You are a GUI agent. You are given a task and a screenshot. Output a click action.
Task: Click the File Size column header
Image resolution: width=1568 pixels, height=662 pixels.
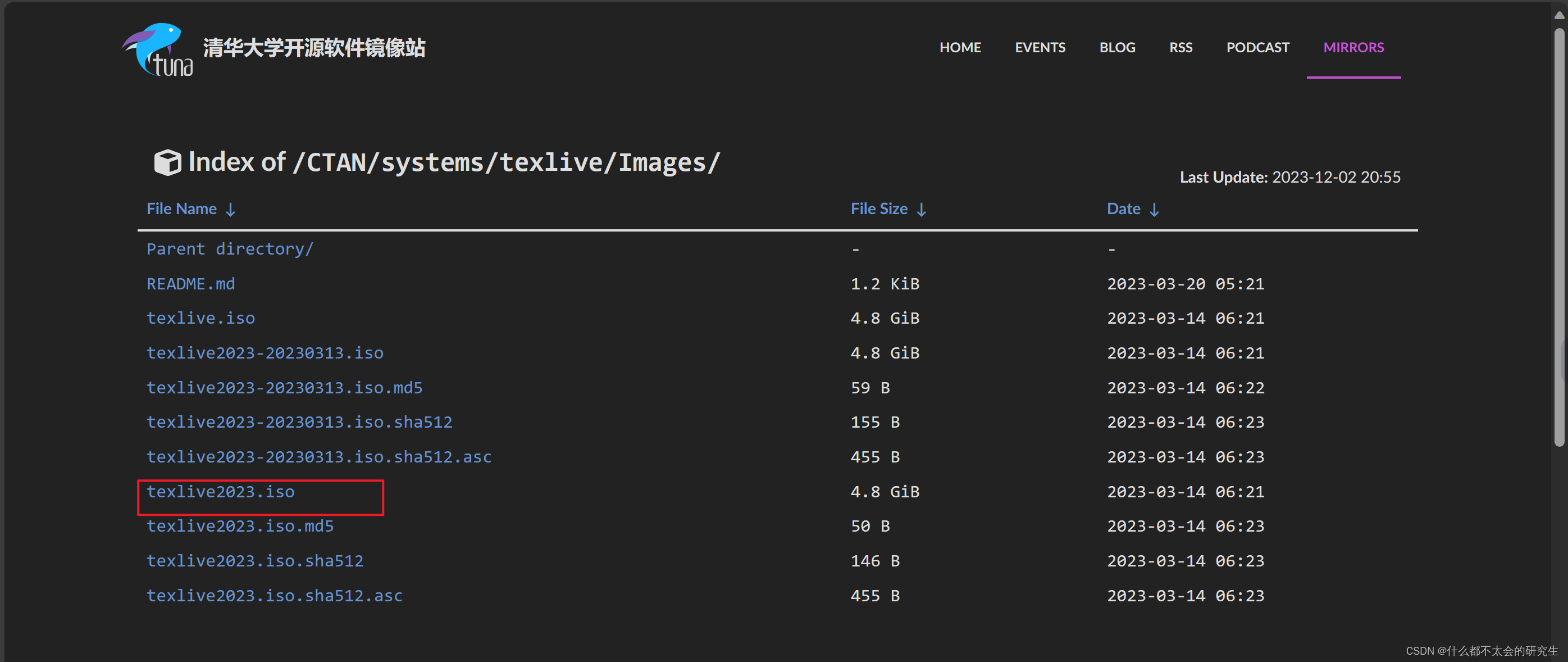coord(878,209)
